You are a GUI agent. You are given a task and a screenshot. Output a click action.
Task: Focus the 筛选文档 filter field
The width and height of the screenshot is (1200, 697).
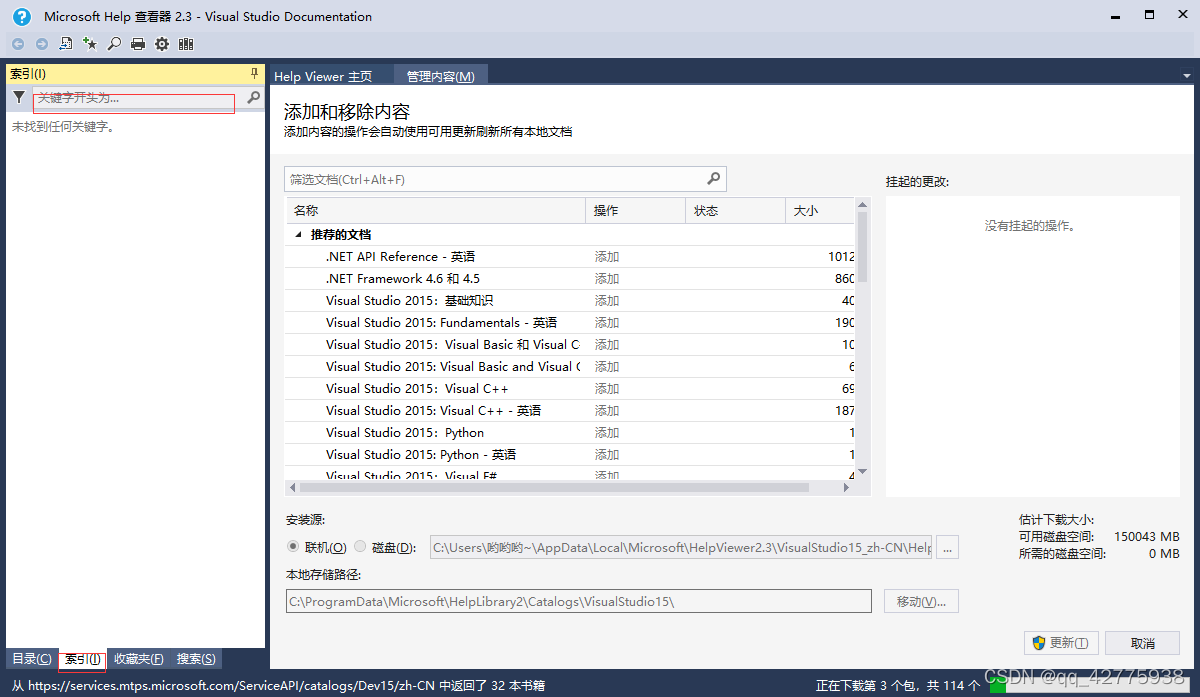point(495,179)
